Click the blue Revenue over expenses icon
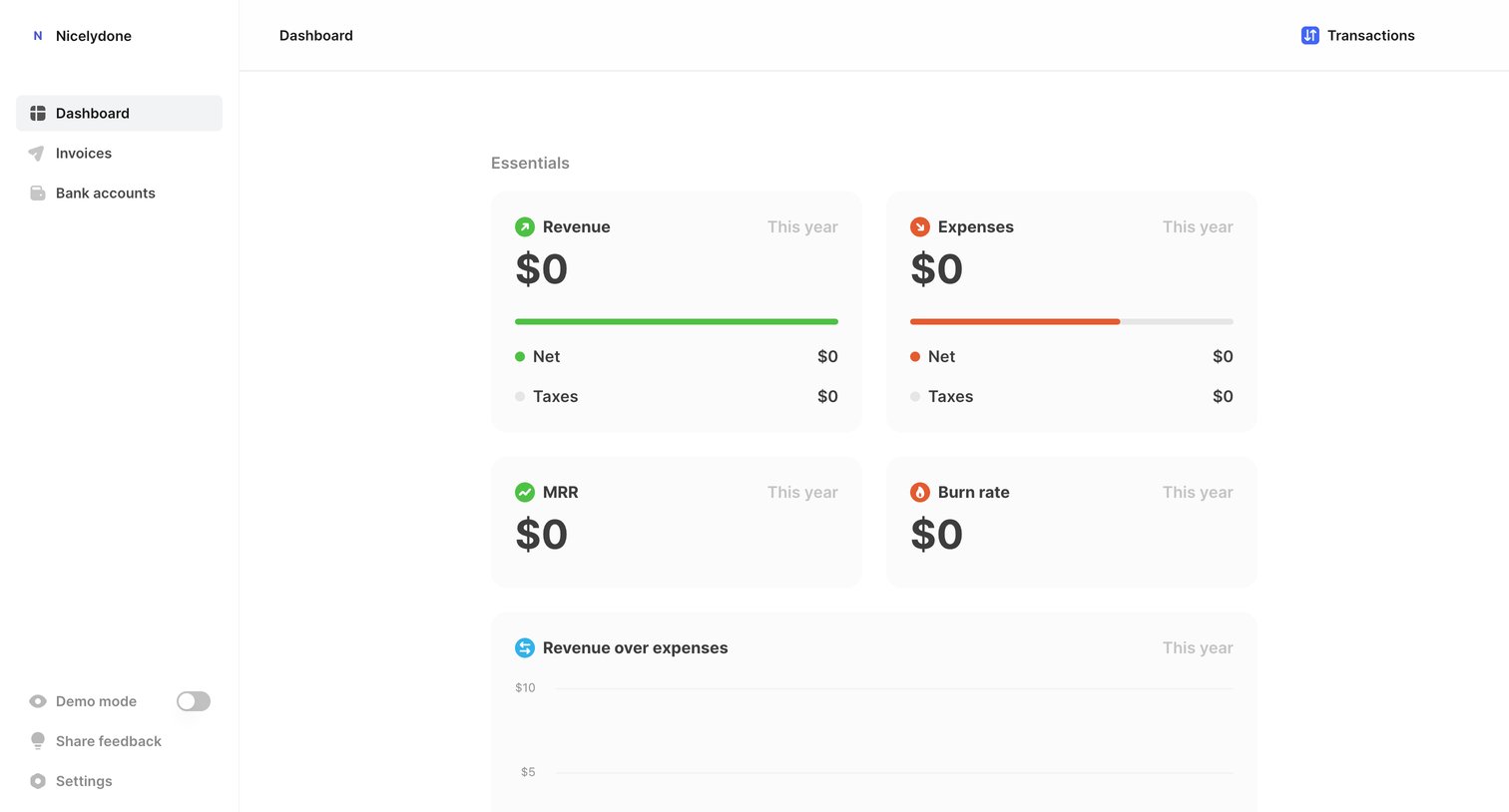Image resolution: width=1509 pixels, height=812 pixels. click(x=525, y=648)
